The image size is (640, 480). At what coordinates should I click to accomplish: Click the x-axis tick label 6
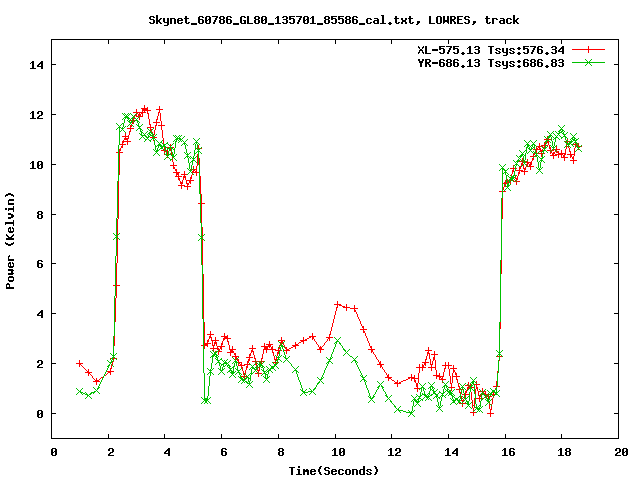click(x=224, y=452)
